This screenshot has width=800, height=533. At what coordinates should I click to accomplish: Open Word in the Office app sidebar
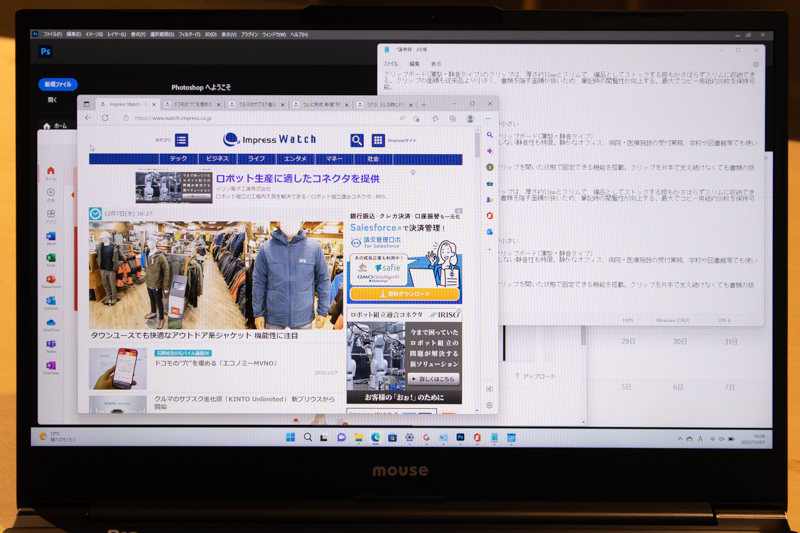51,237
